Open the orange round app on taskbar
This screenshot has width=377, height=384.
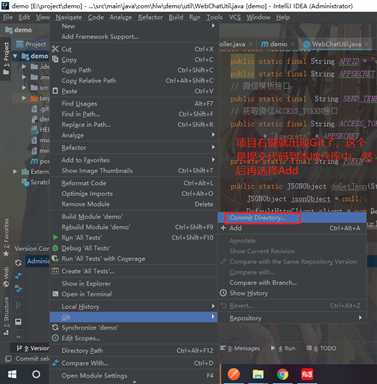click(x=234, y=374)
